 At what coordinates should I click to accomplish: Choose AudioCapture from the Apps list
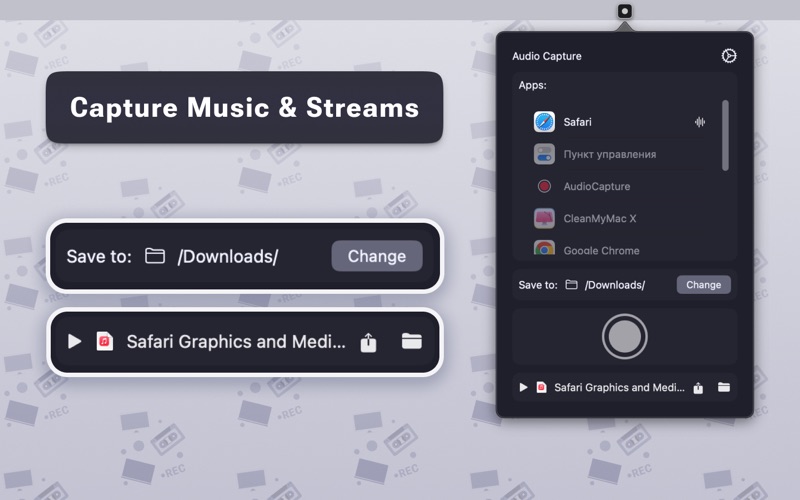(x=596, y=186)
